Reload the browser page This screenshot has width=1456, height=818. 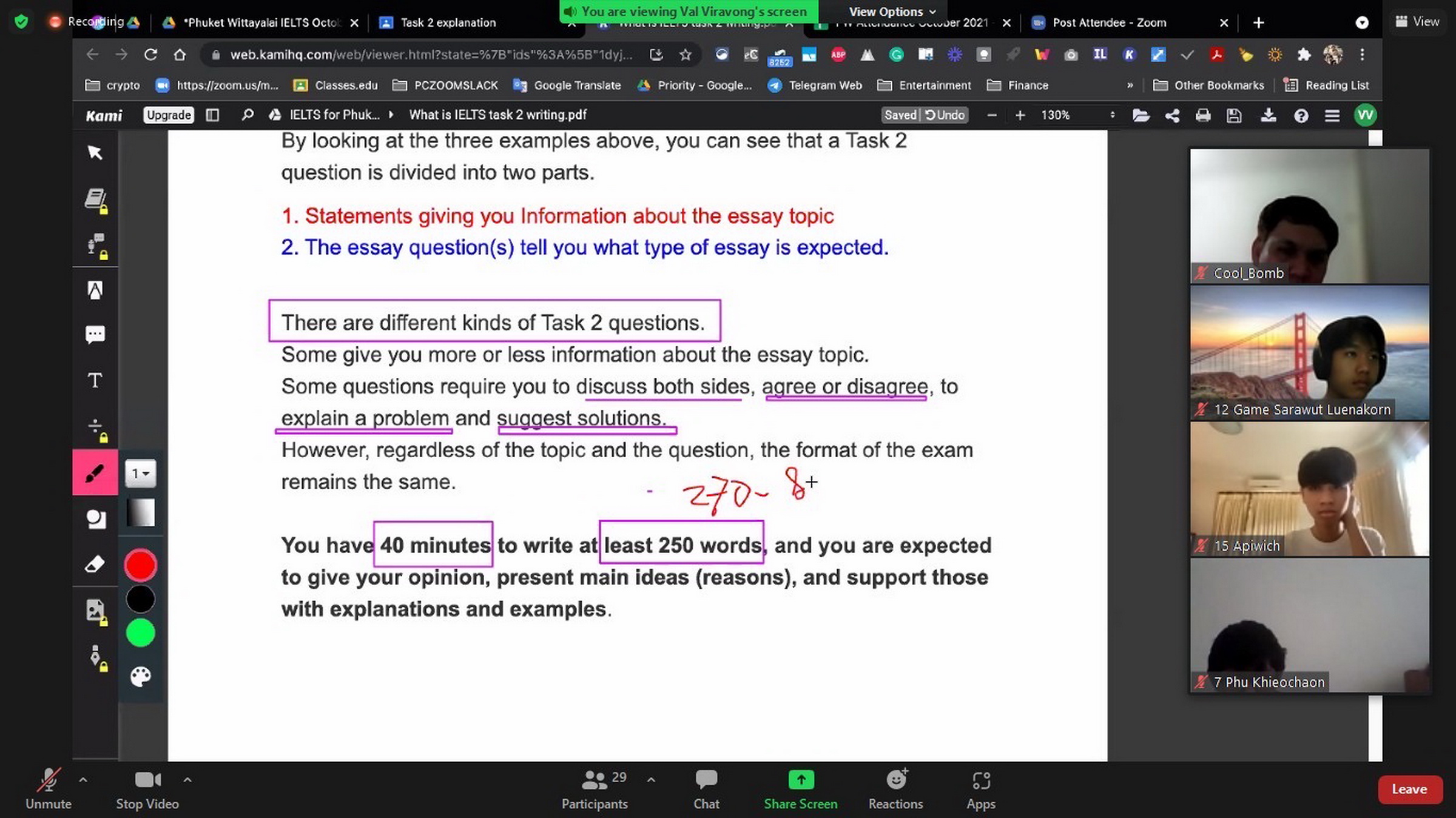pos(150,55)
